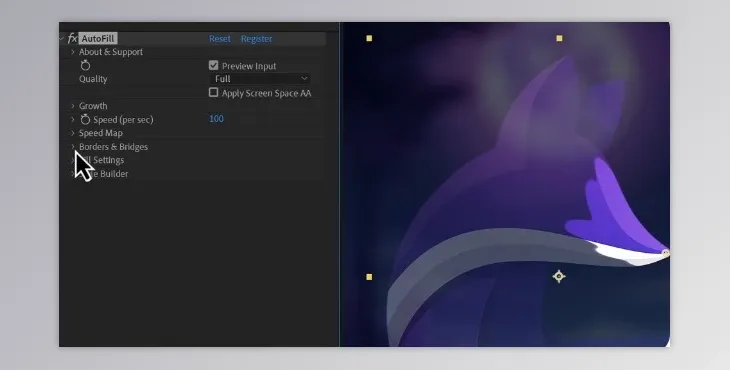Click the Borders & Bridges label
This screenshot has height=370, width=730.
pyautogui.click(x=113, y=147)
